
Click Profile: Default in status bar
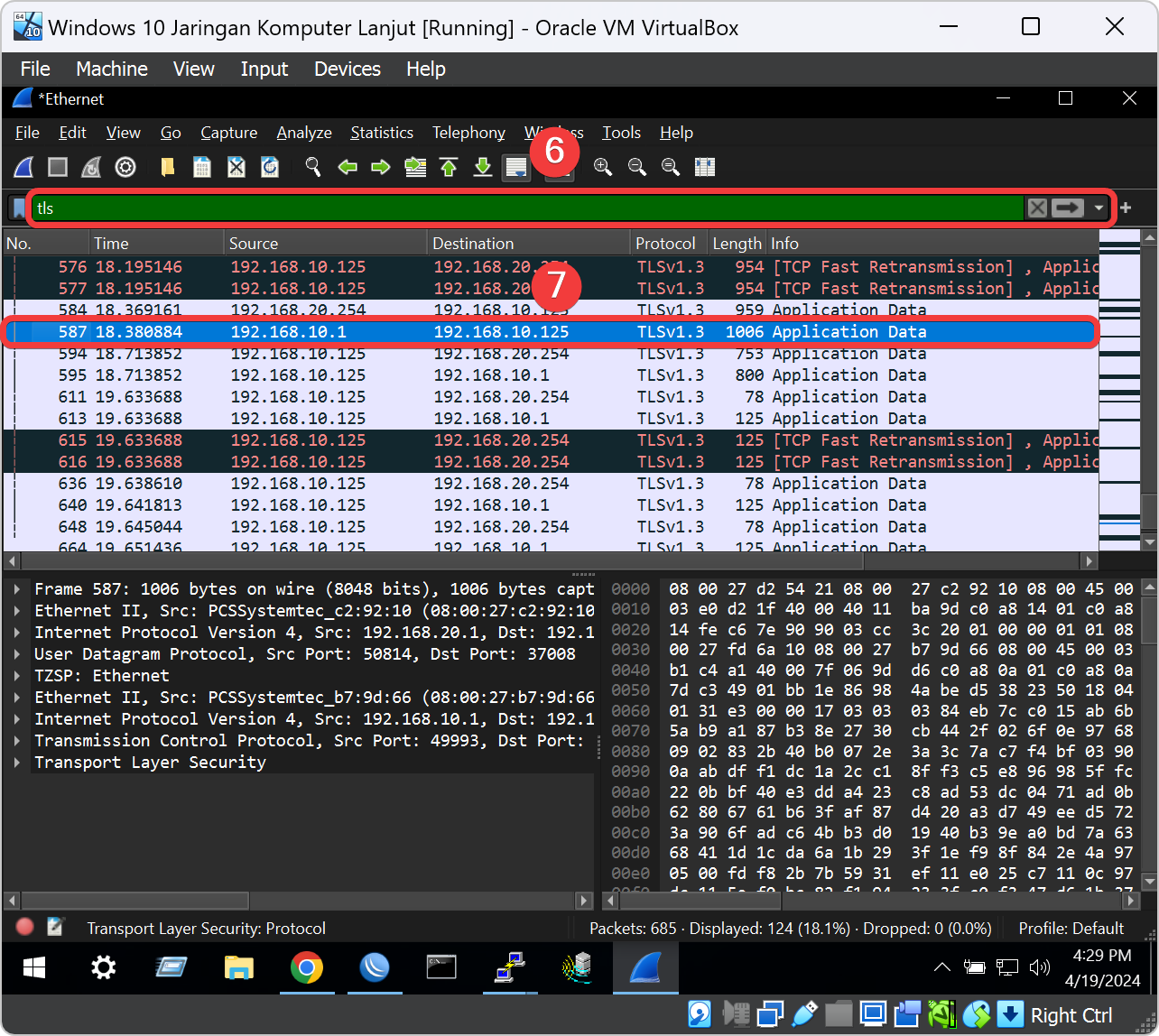(1071, 929)
